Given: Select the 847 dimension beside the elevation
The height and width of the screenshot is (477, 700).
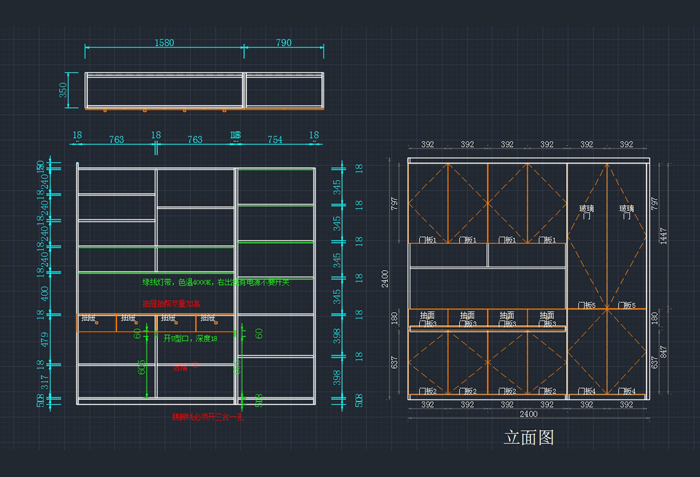Looking at the screenshot, I should [660, 356].
